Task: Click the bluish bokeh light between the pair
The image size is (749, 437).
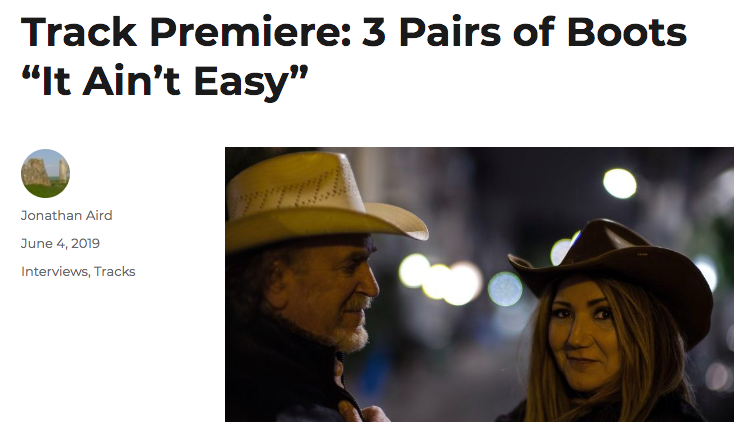Action: point(505,289)
